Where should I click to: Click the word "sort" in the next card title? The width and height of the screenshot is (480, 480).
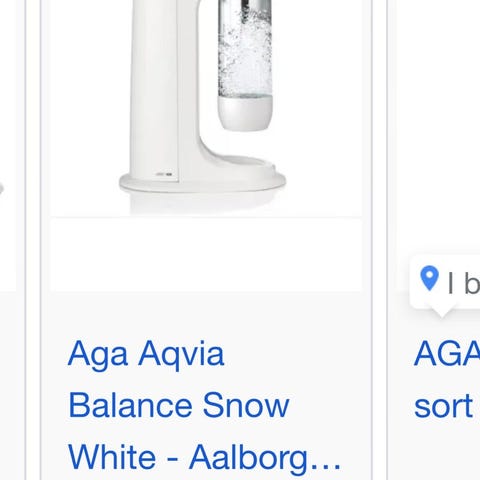click(443, 406)
